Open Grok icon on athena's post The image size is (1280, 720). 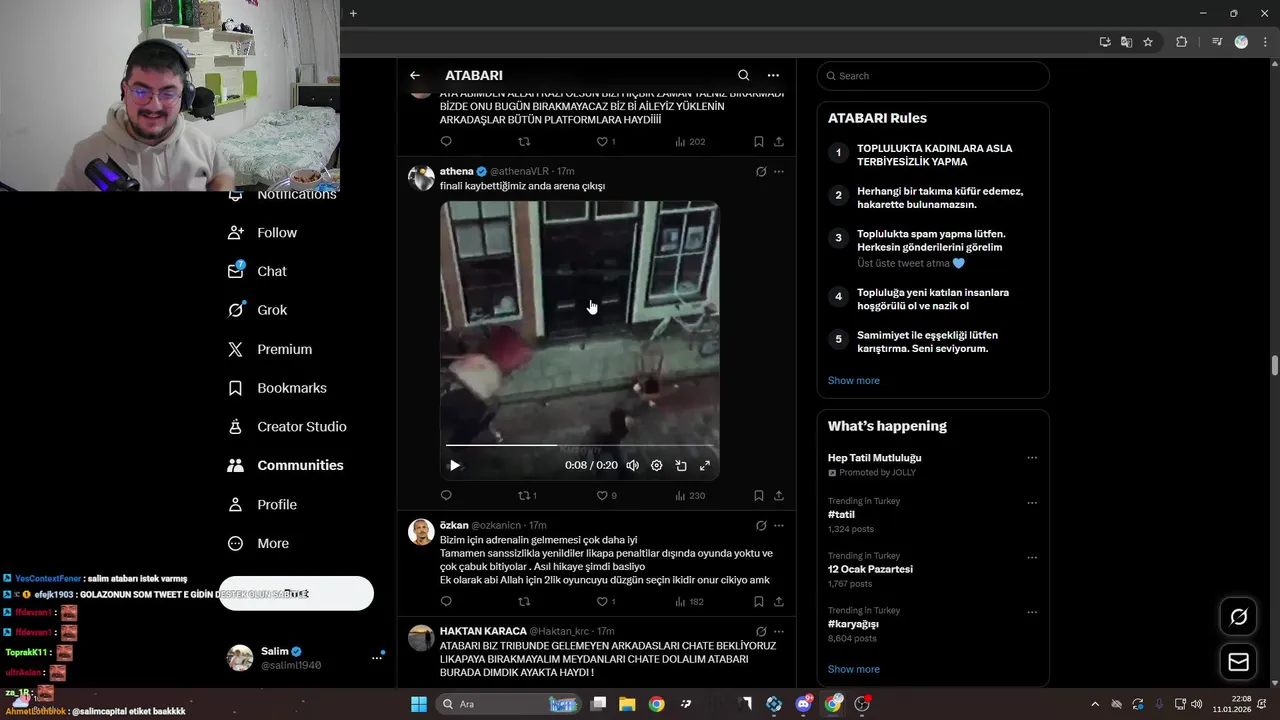coord(761,172)
